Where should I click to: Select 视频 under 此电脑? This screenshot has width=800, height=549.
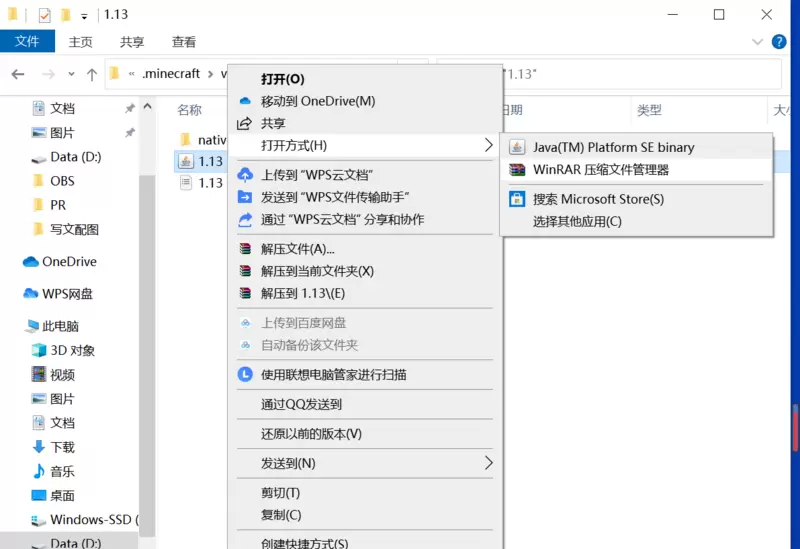coord(62,375)
